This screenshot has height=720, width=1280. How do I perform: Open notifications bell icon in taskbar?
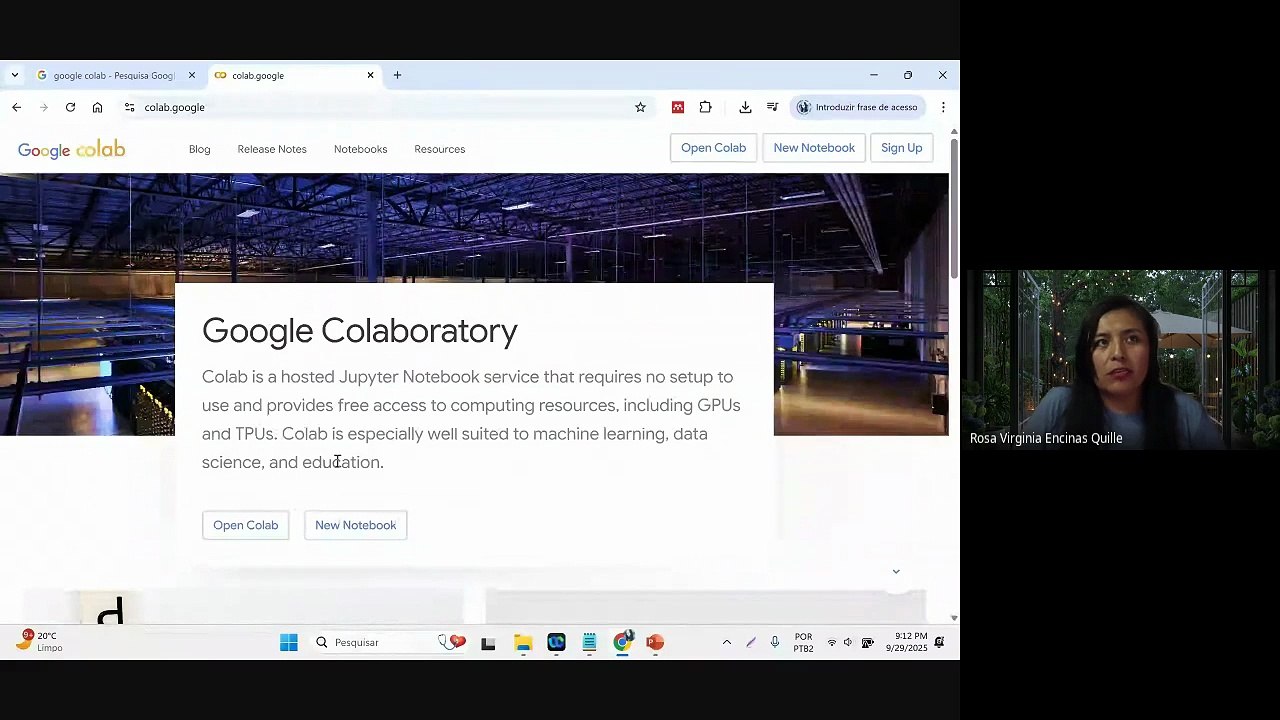(x=939, y=642)
